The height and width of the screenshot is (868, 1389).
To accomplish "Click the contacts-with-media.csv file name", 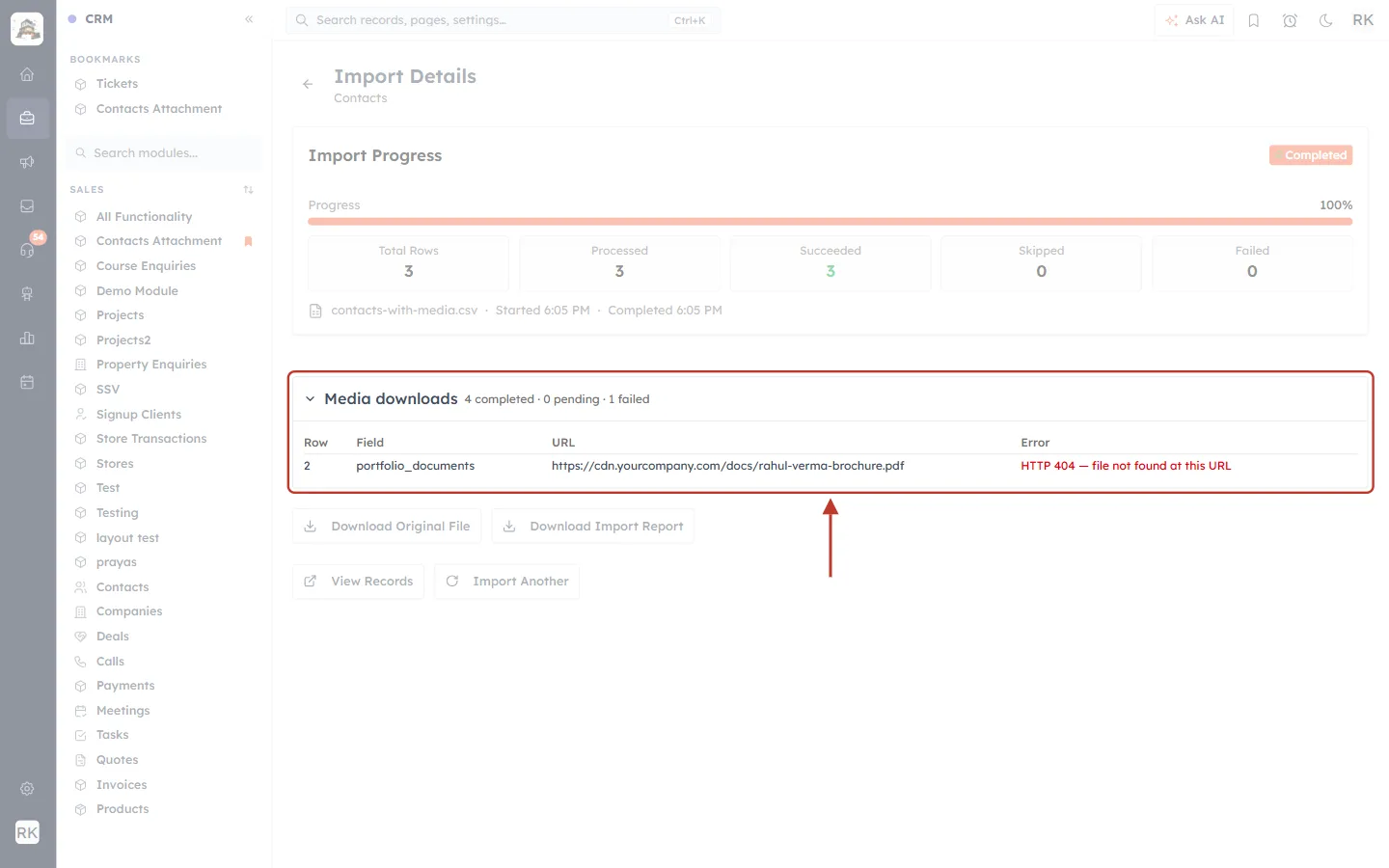I will pos(404,311).
